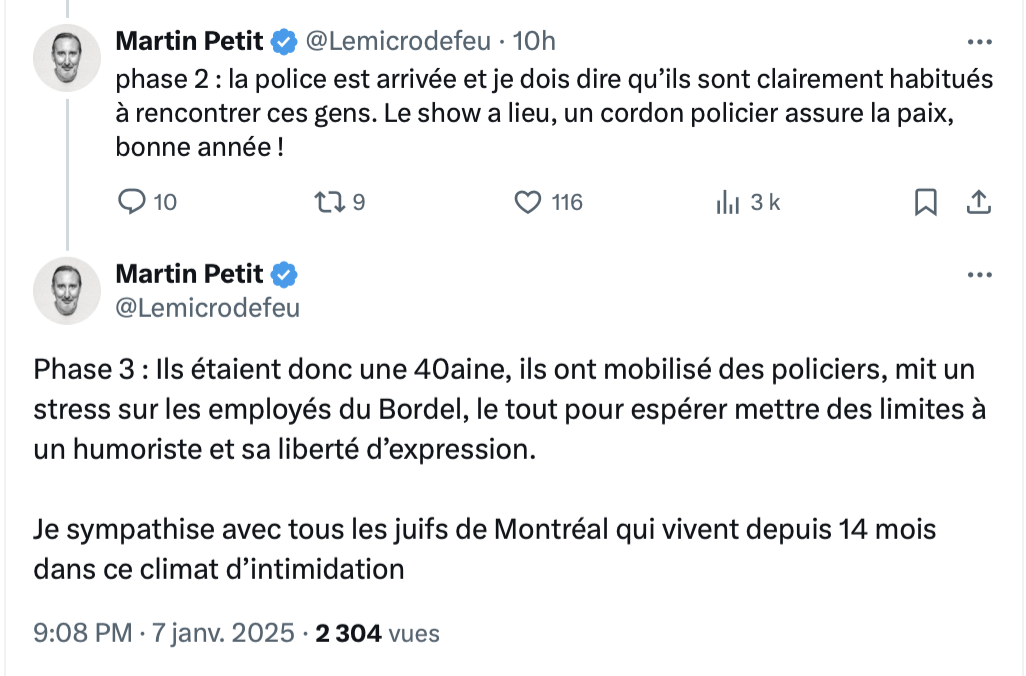View analytics showing 3 k views
This screenshot has height=676, width=1026.
point(727,202)
